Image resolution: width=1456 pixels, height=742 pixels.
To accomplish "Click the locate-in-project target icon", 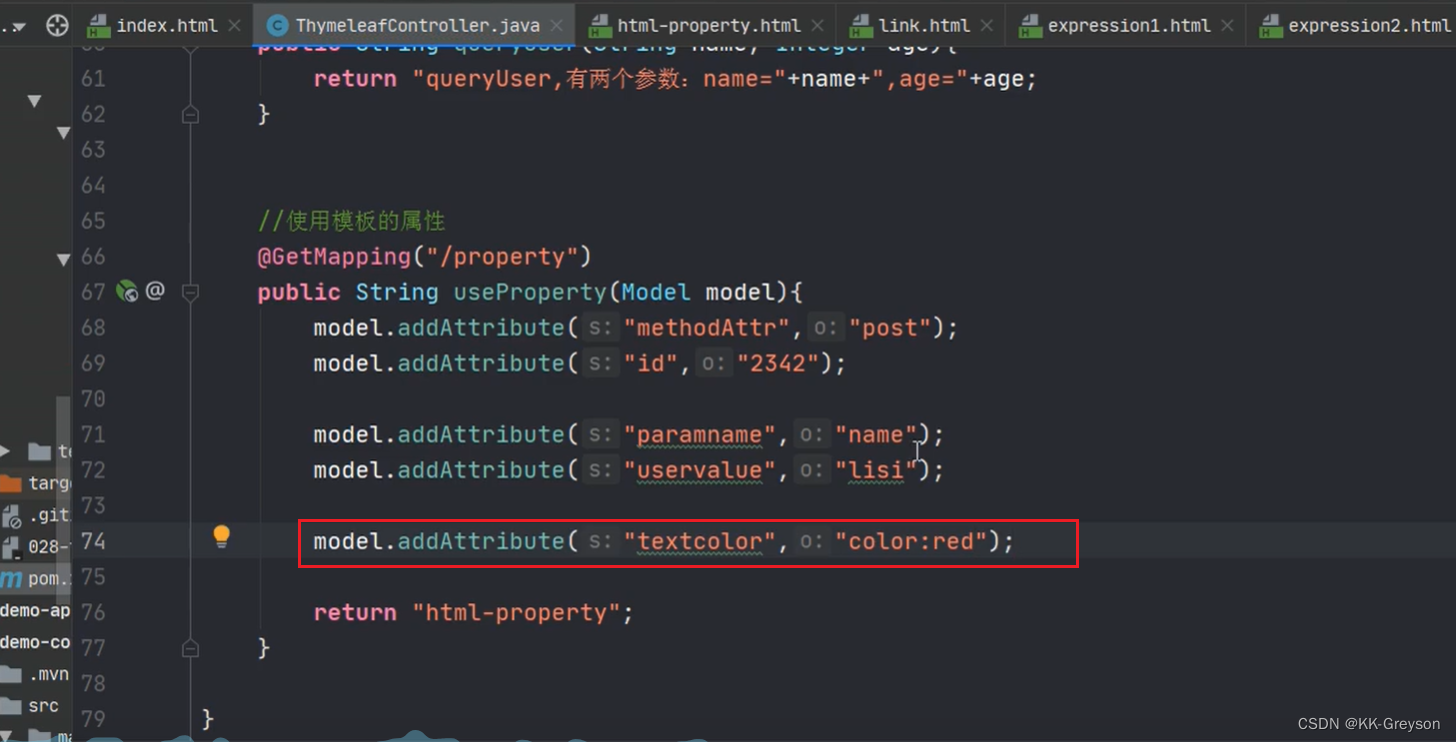I will point(57,25).
